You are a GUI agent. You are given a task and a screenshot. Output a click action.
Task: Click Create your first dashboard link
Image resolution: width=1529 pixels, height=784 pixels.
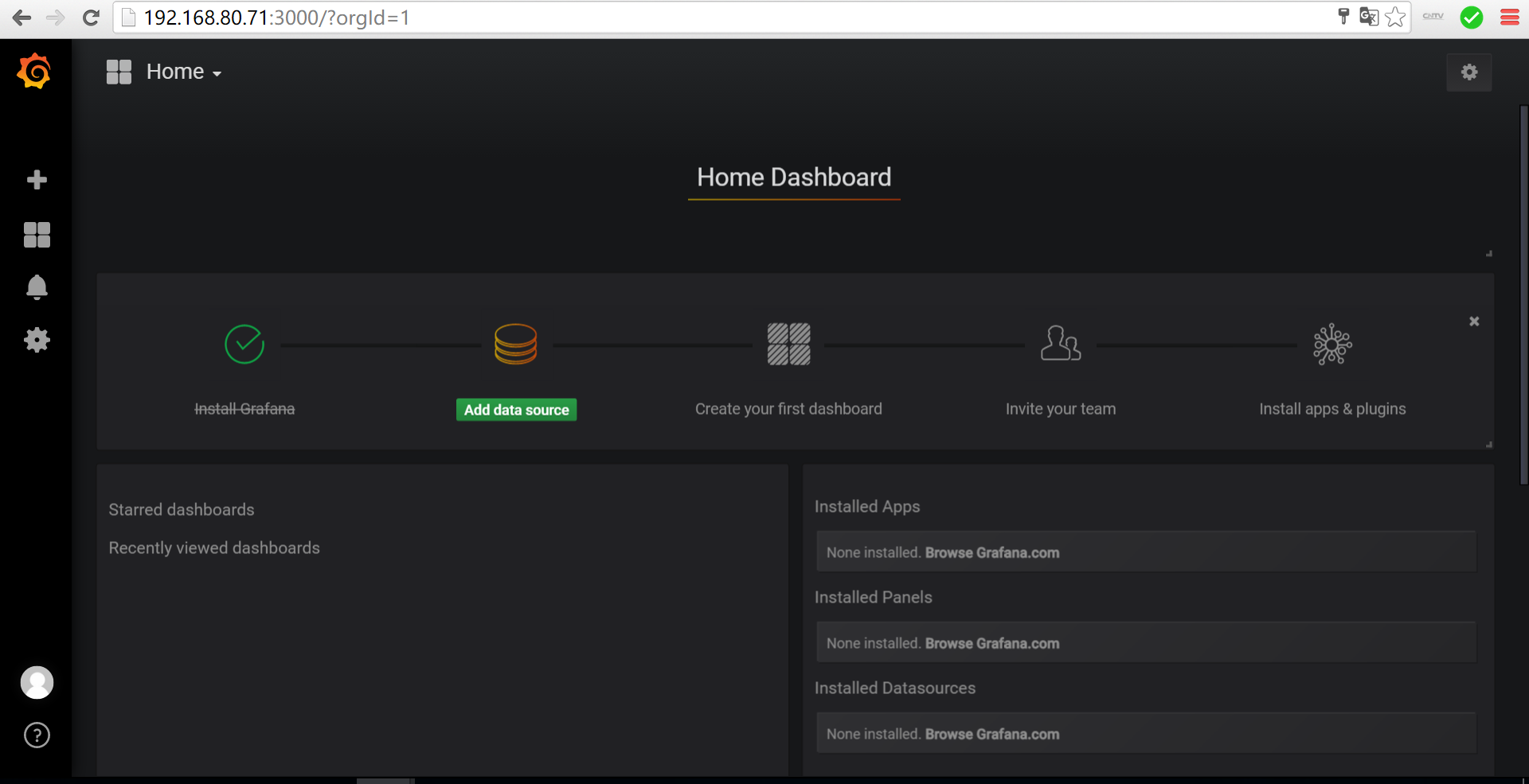788,409
